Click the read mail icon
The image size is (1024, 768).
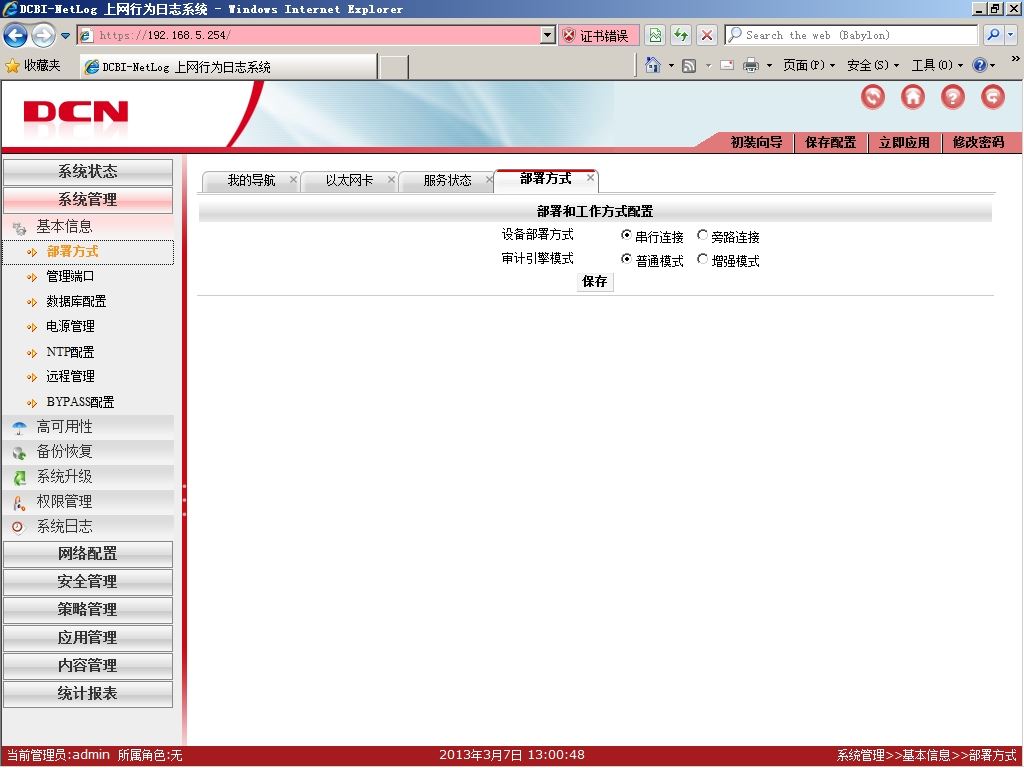tap(727, 65)
